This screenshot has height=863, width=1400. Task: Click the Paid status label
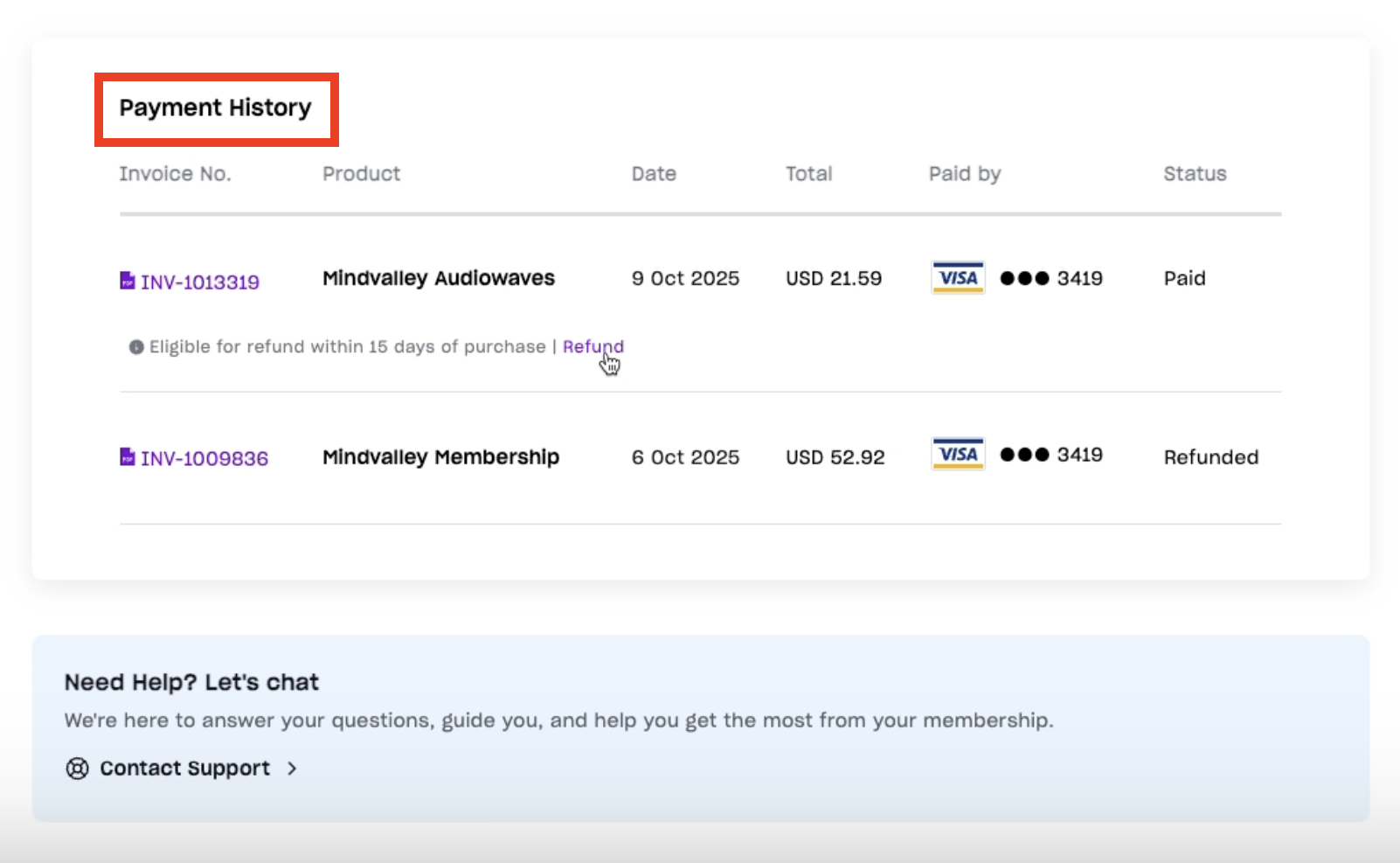pyautogui.click(x=1184, y=277)
